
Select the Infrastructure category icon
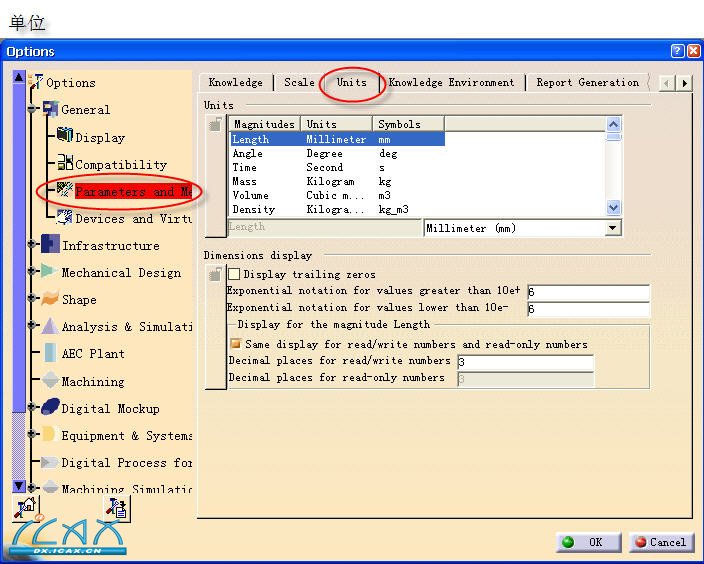tap(50, 245)
